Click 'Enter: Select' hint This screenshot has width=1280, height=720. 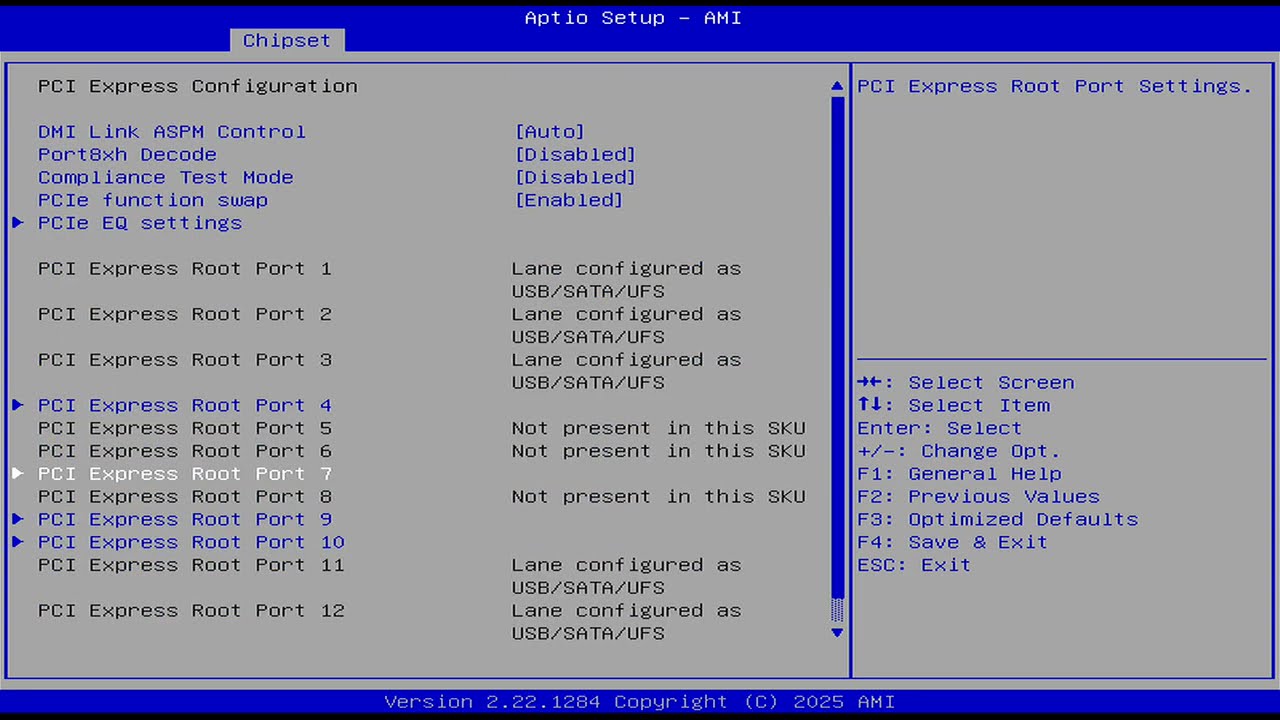click(x=940, y=428)
